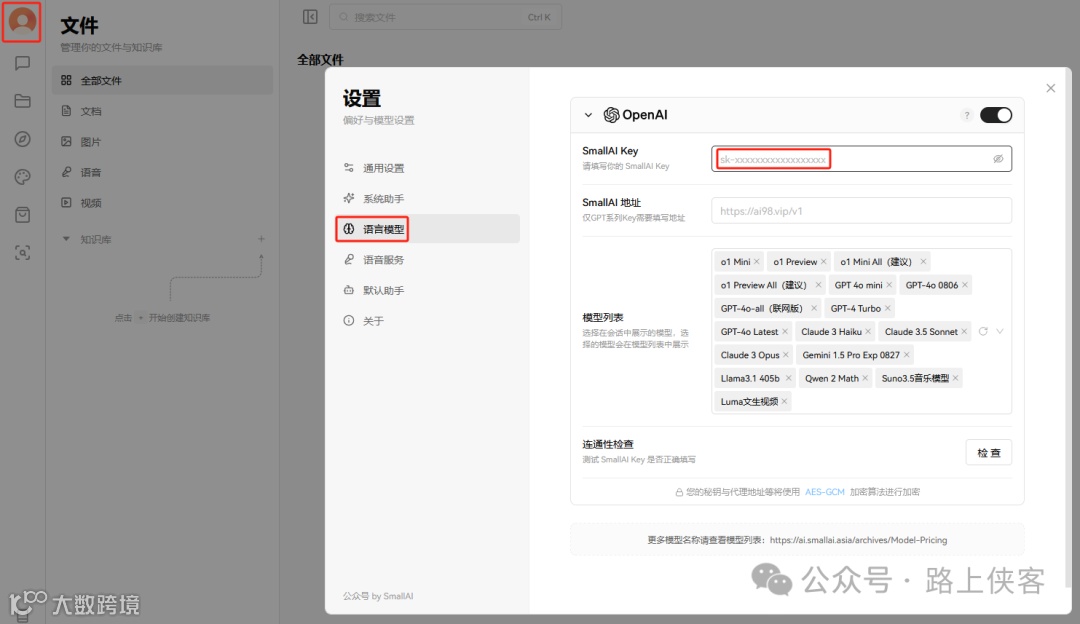Select 图片 in file sidebar
The width and height of the screenshot is (1080, 624).
click(x=163, y=142)
